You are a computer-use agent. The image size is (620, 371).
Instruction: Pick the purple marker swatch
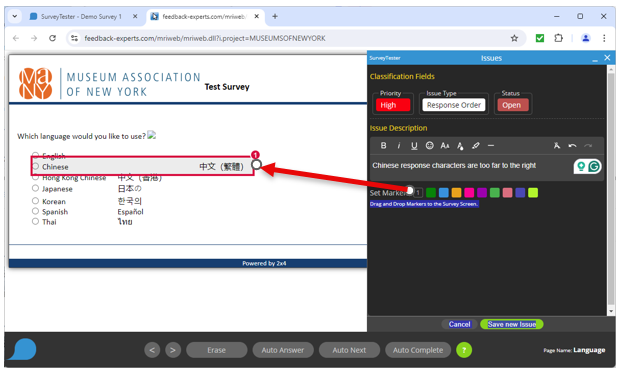[482, 193]
